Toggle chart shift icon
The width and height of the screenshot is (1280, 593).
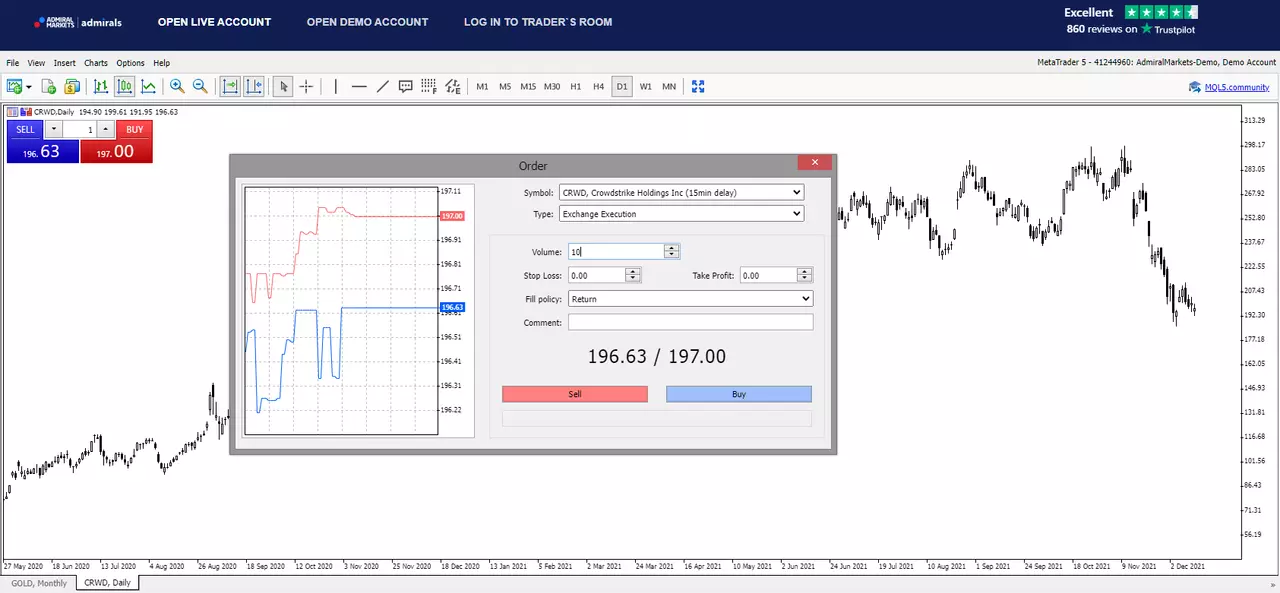click(x=254, y=87)
